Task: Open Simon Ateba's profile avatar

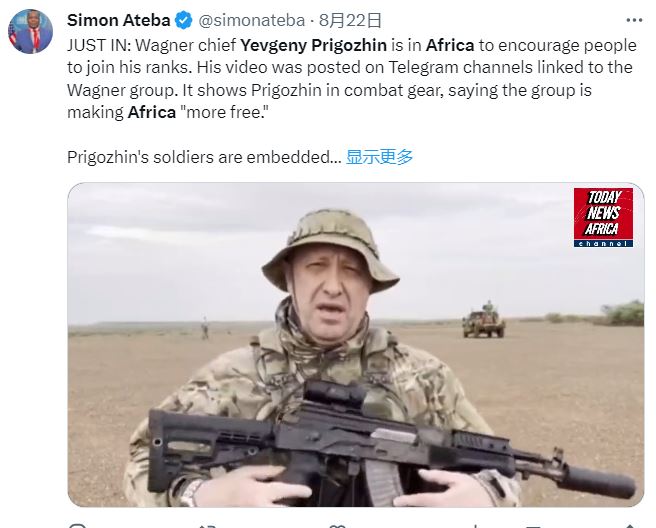Action: tap(31, 31)
